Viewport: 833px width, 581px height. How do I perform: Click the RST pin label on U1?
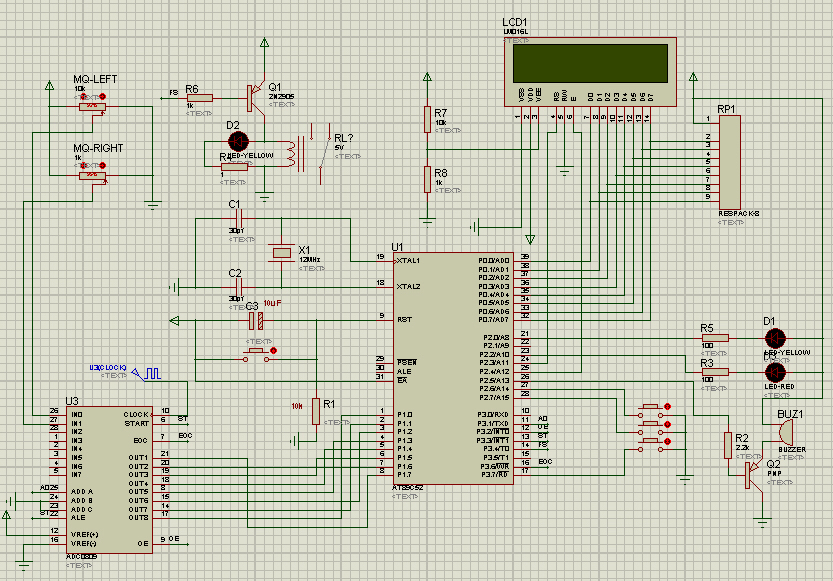point(404,320)
